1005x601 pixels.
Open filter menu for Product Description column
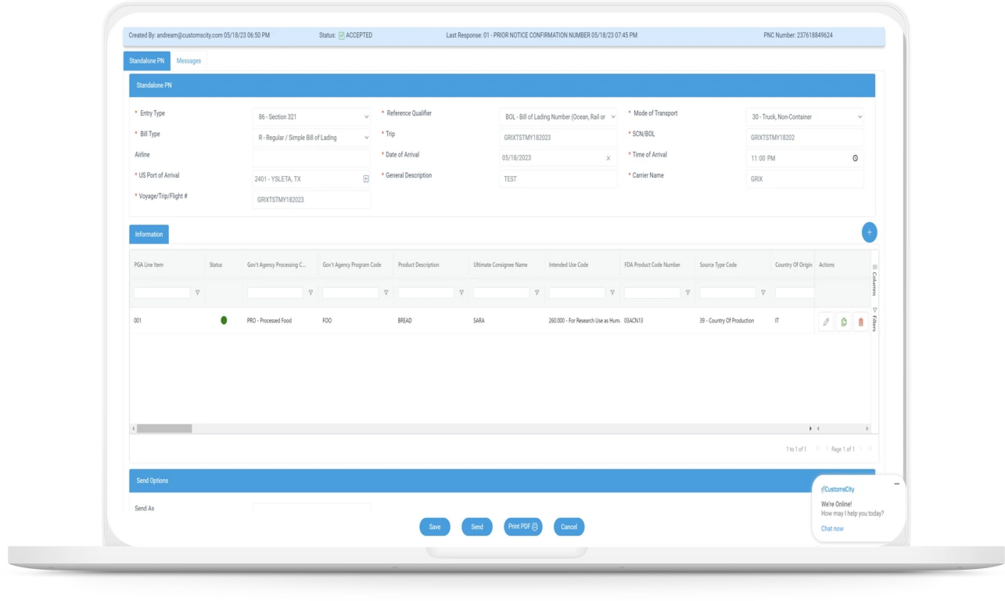click(x=461, y=293)
